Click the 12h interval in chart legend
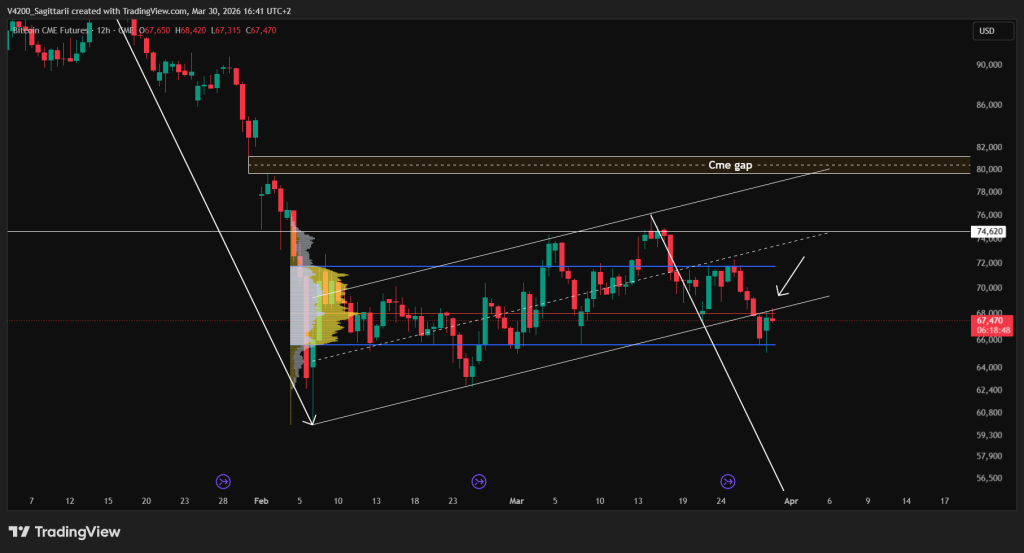Viewport: 1024px width, 553px height. tap(102, 31)
